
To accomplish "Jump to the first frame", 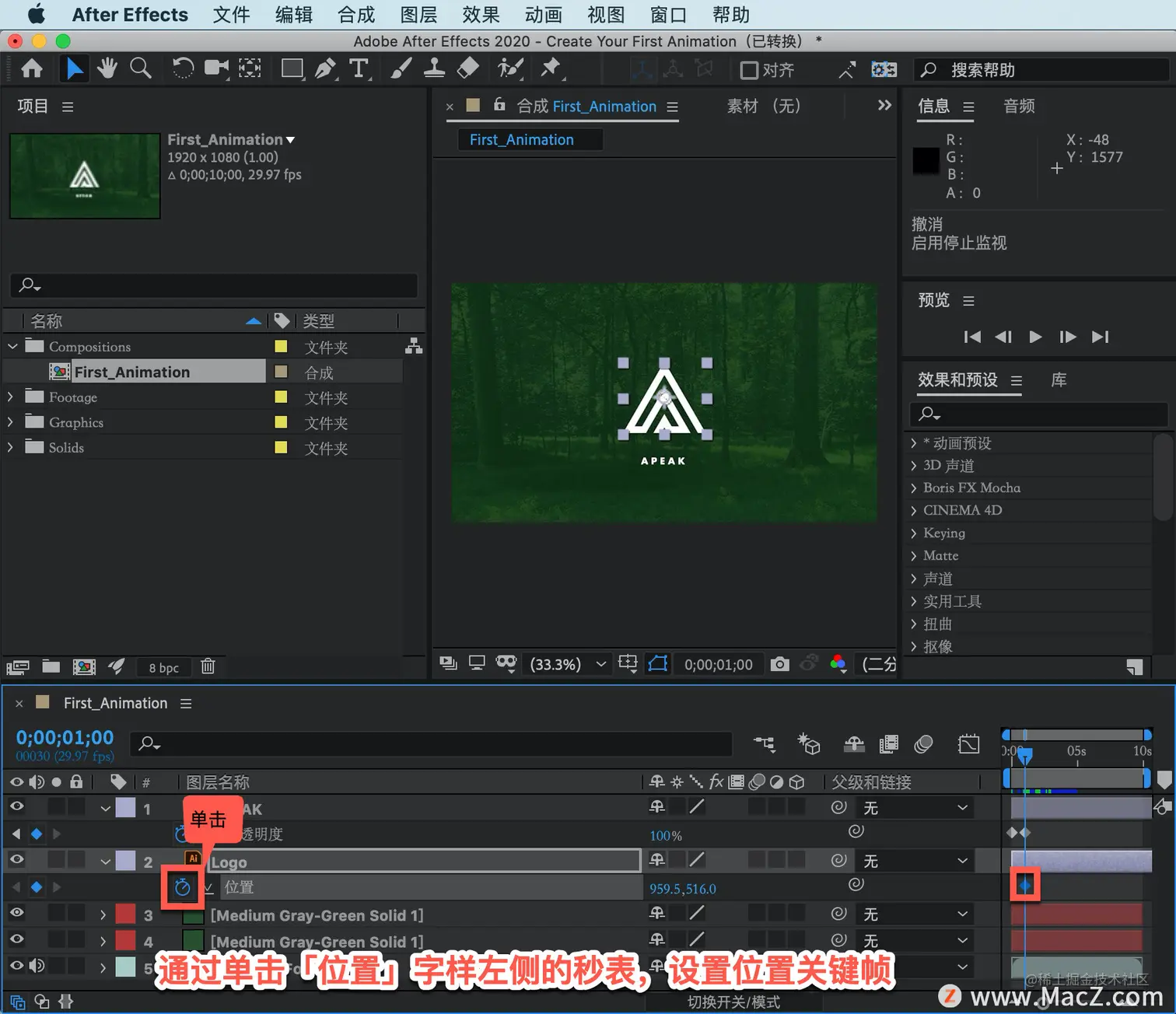I will [972, 337].
